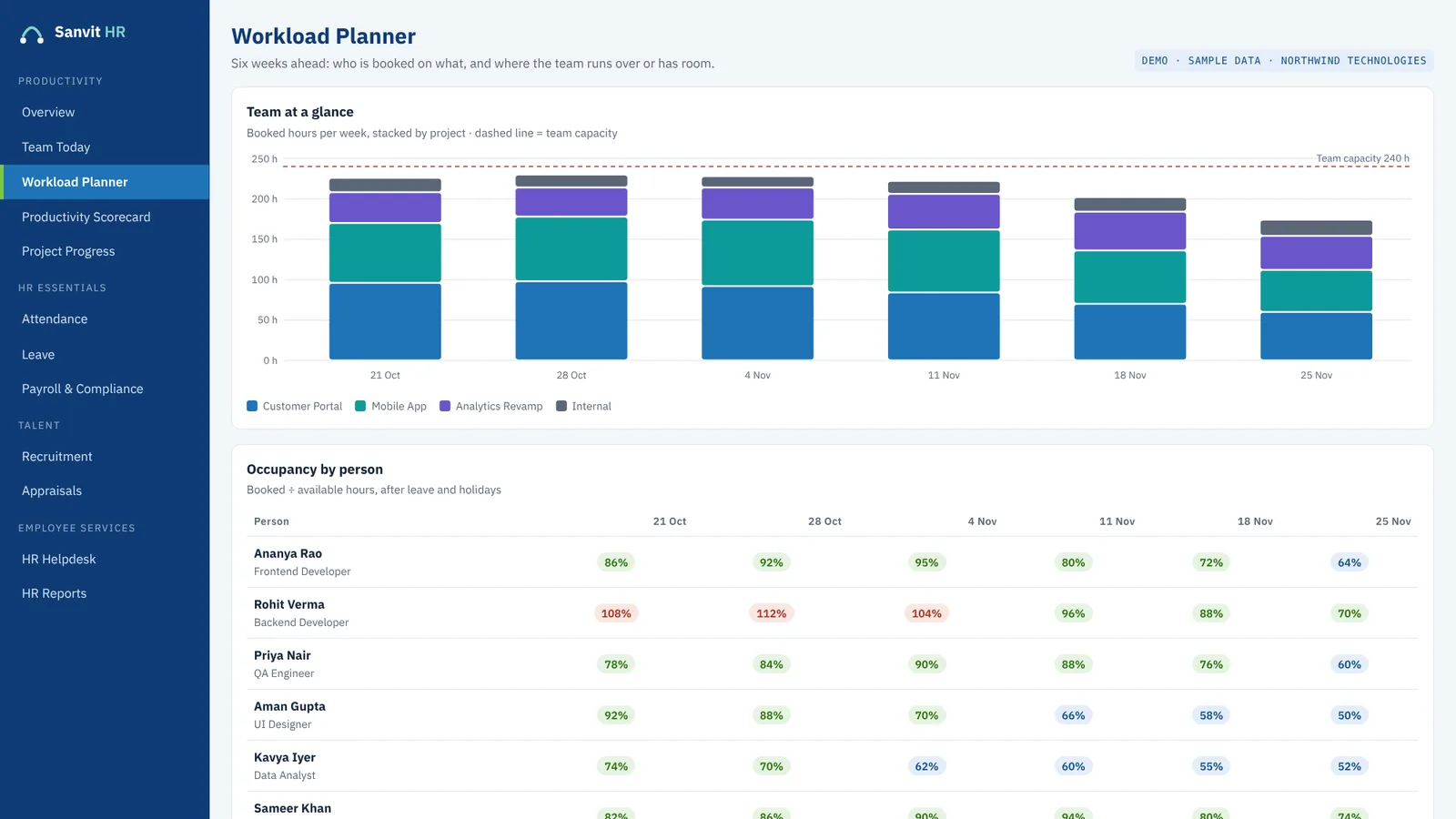1456x819 pixels.
Task: Open the Overview page
Action: (105, 112)
